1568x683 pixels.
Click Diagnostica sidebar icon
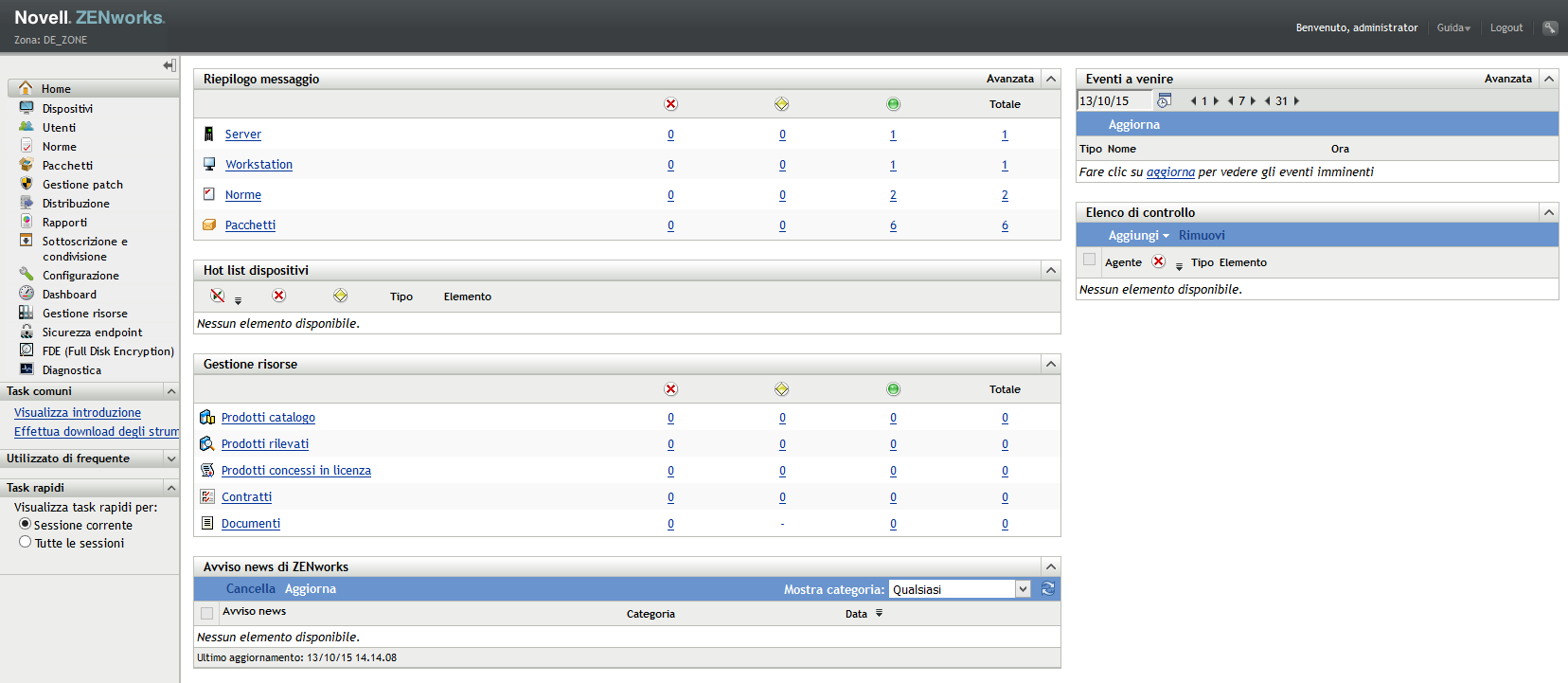tap(27, 369)
